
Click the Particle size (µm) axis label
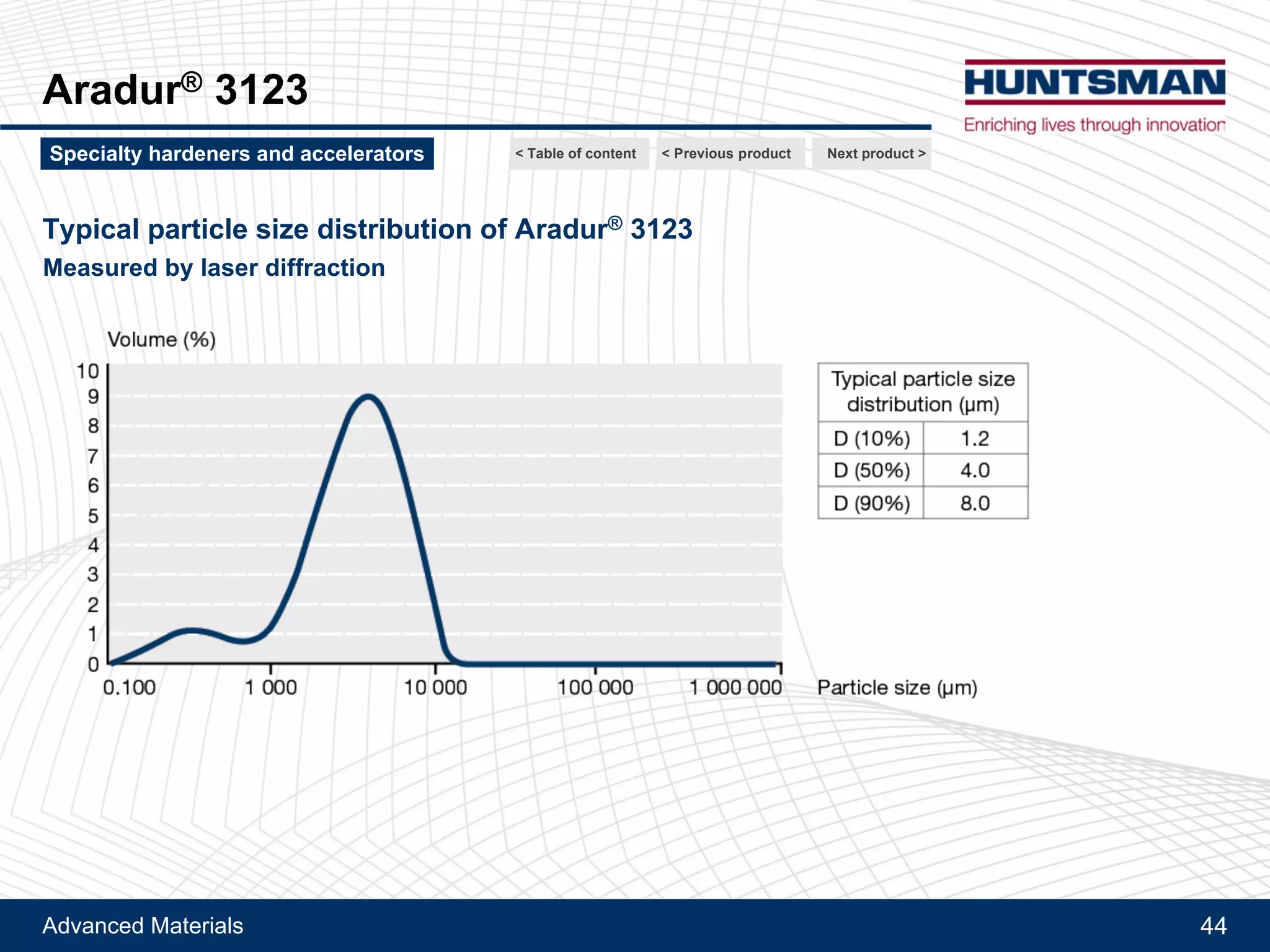click(x=897, y=688)
